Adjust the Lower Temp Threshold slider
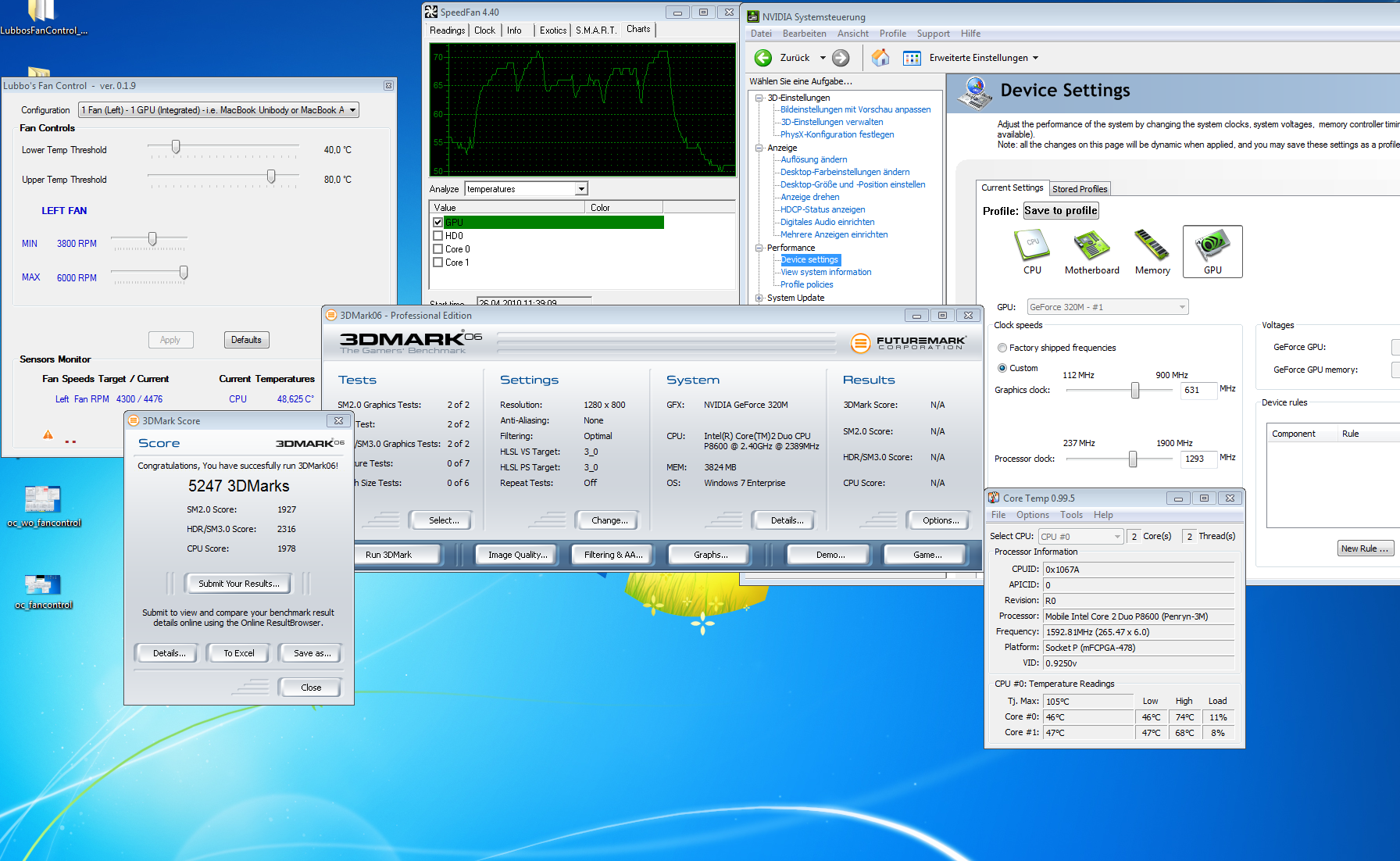 [x=176, y=147]
